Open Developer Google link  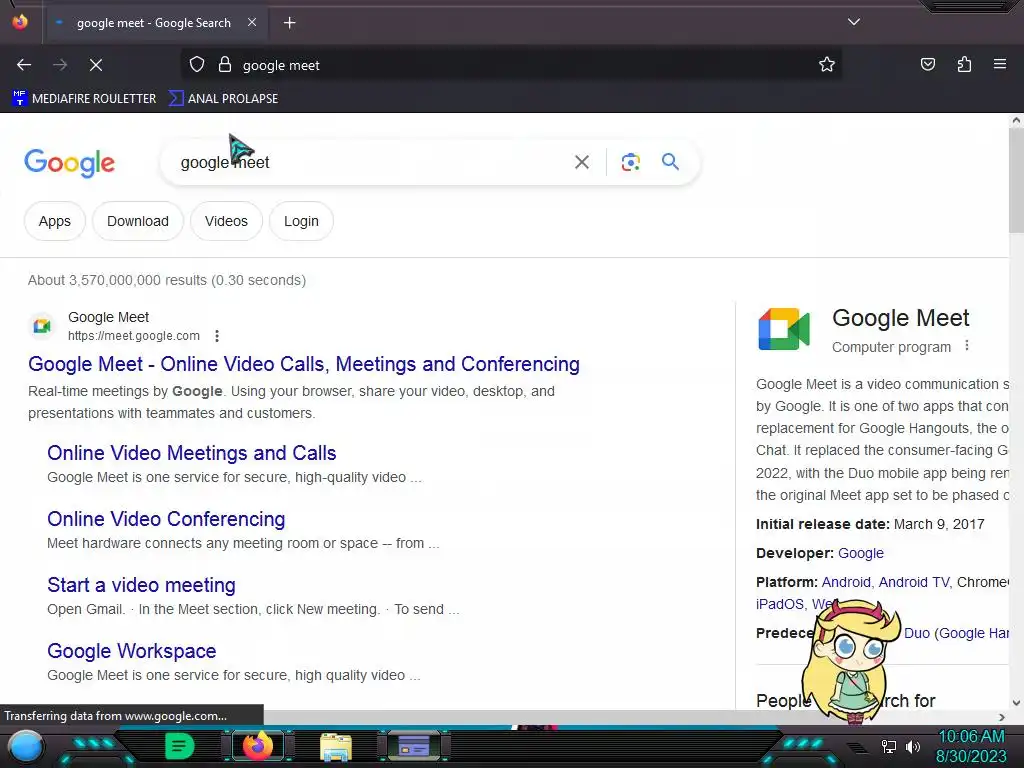860,553
